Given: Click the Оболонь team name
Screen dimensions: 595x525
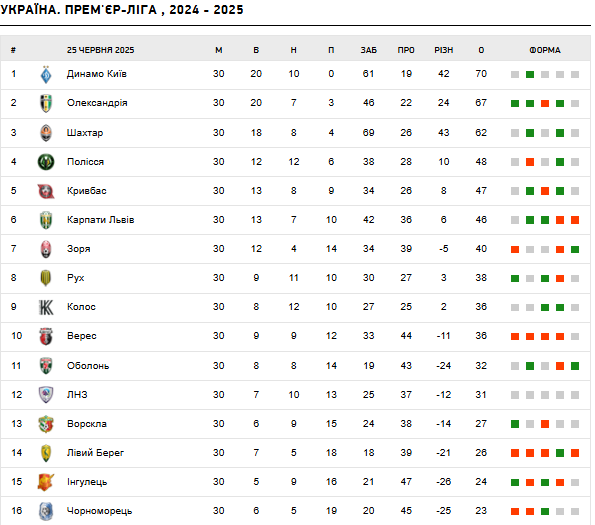Looking at the screenshot, I should click(x=88, y=366).
